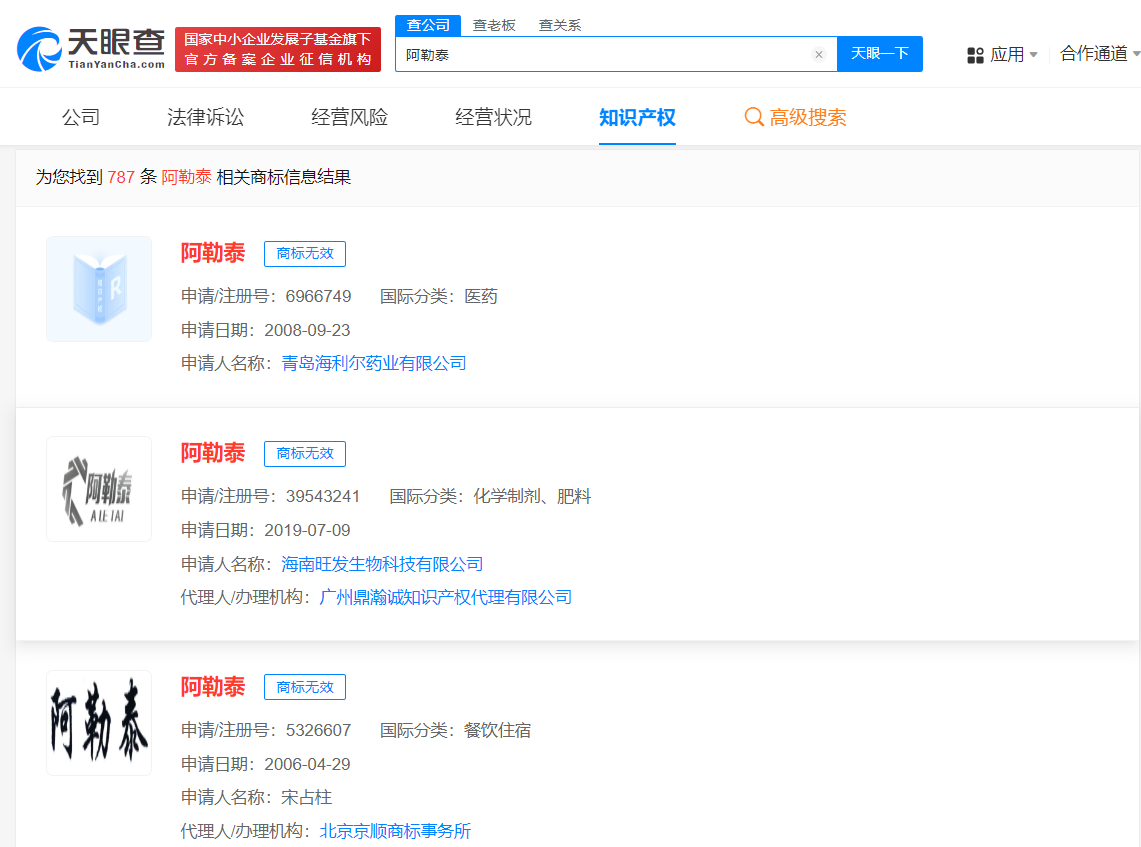Image resolution: width=1141 pixels, height=847 pixels.
Task: Click registration number 6966749
Action: point(318,296)
